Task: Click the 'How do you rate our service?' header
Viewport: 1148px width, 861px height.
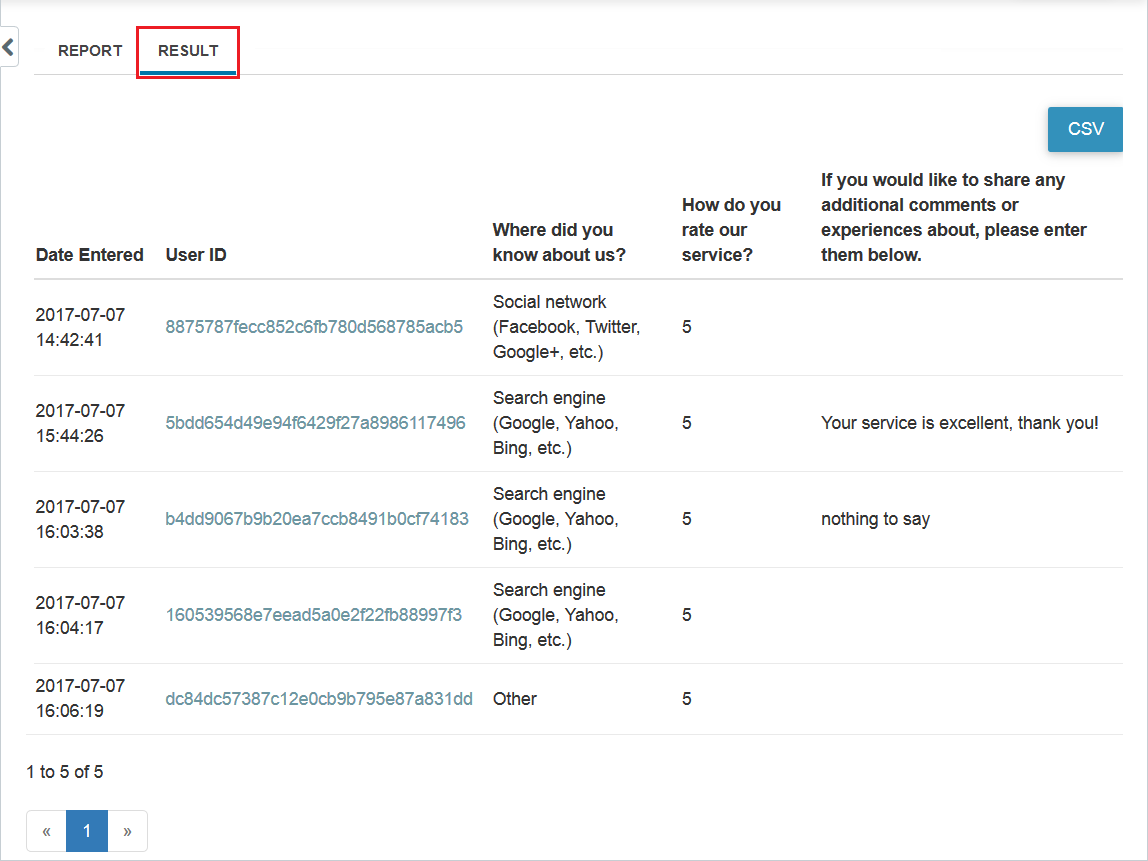Action: (731, 230)
